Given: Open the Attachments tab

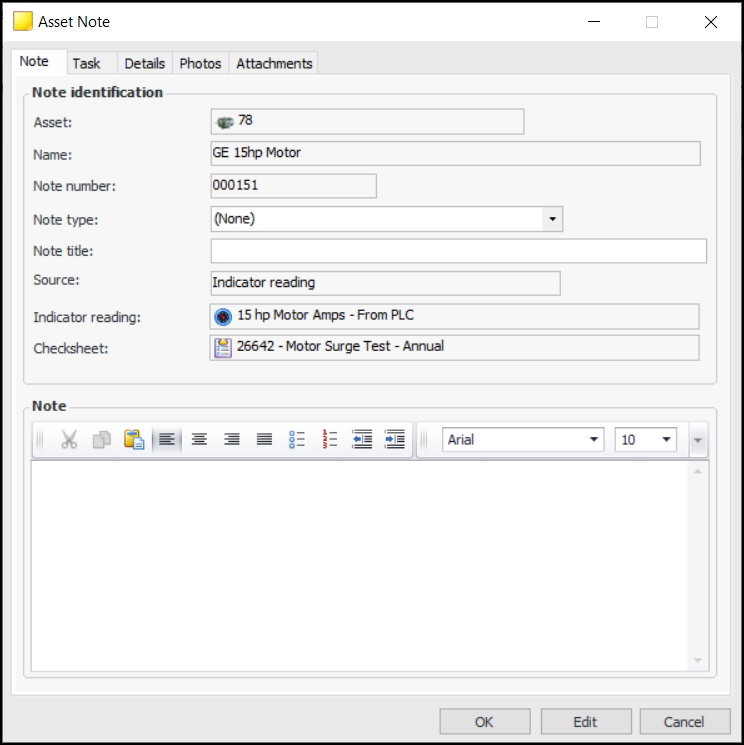Looking at the screenshot, I should (x=274, y=63).
